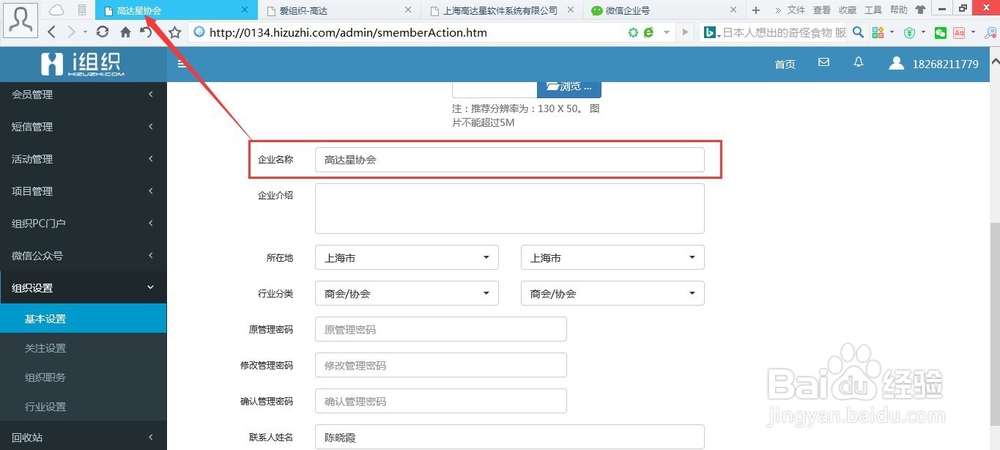Click the play arrow next to address bar
Screen dimensions: 1000x450
(686, 32)
